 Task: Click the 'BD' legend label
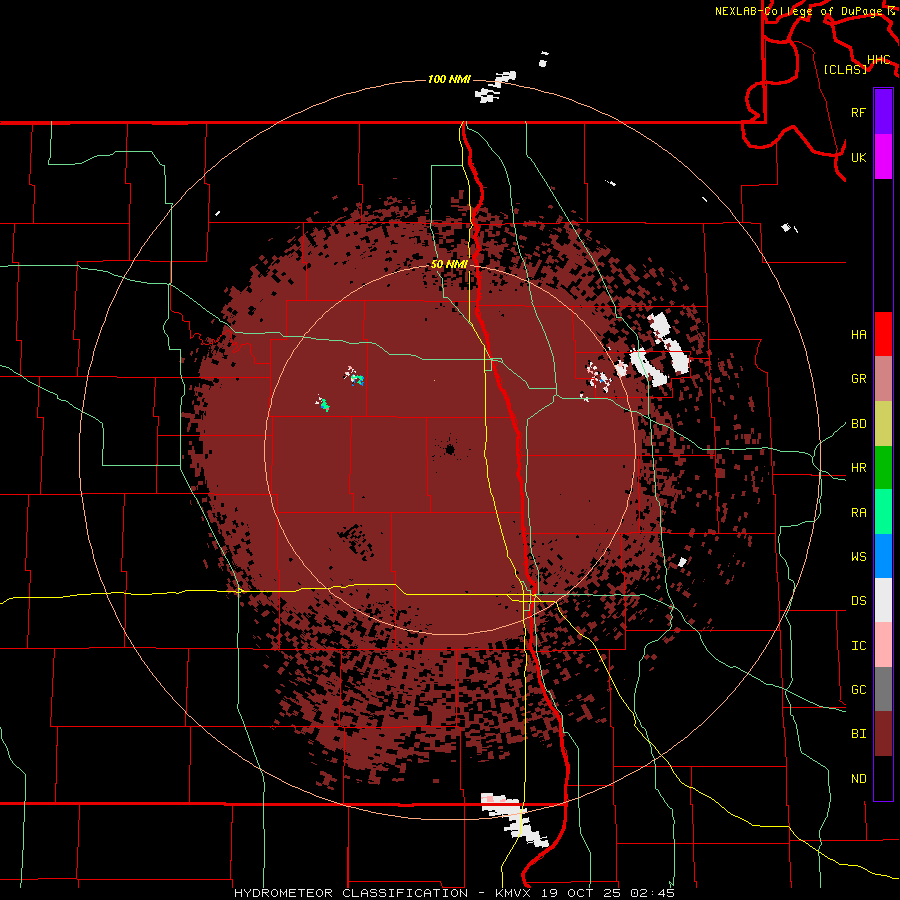tap(858, 424)
